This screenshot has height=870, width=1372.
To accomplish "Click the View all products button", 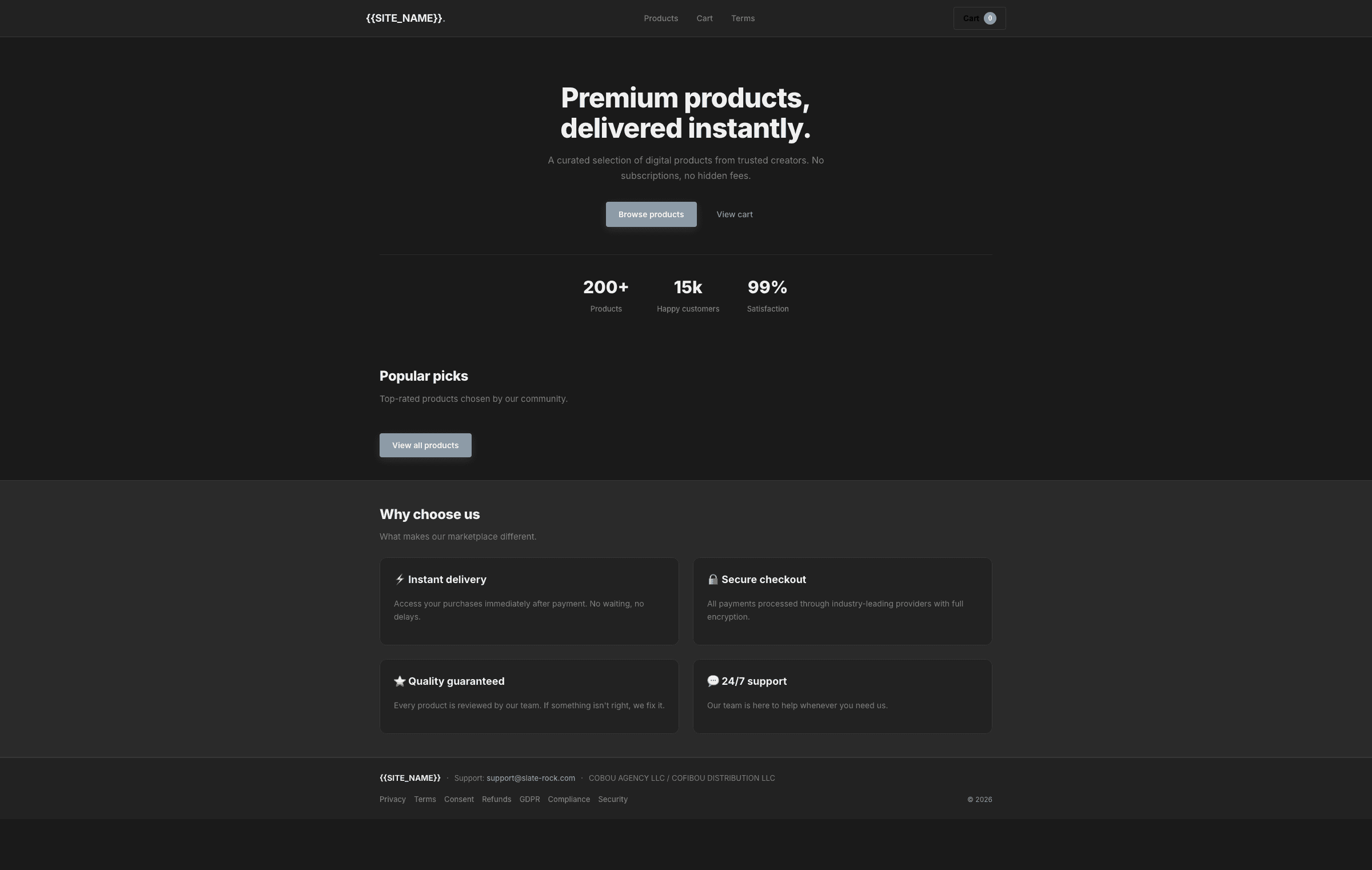I will coord(425,445).
